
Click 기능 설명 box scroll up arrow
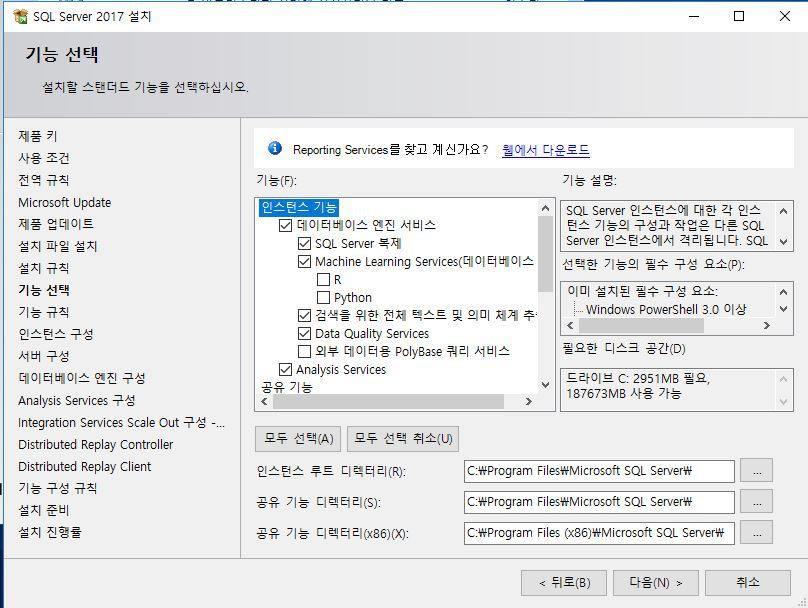(x=783, y=211)
